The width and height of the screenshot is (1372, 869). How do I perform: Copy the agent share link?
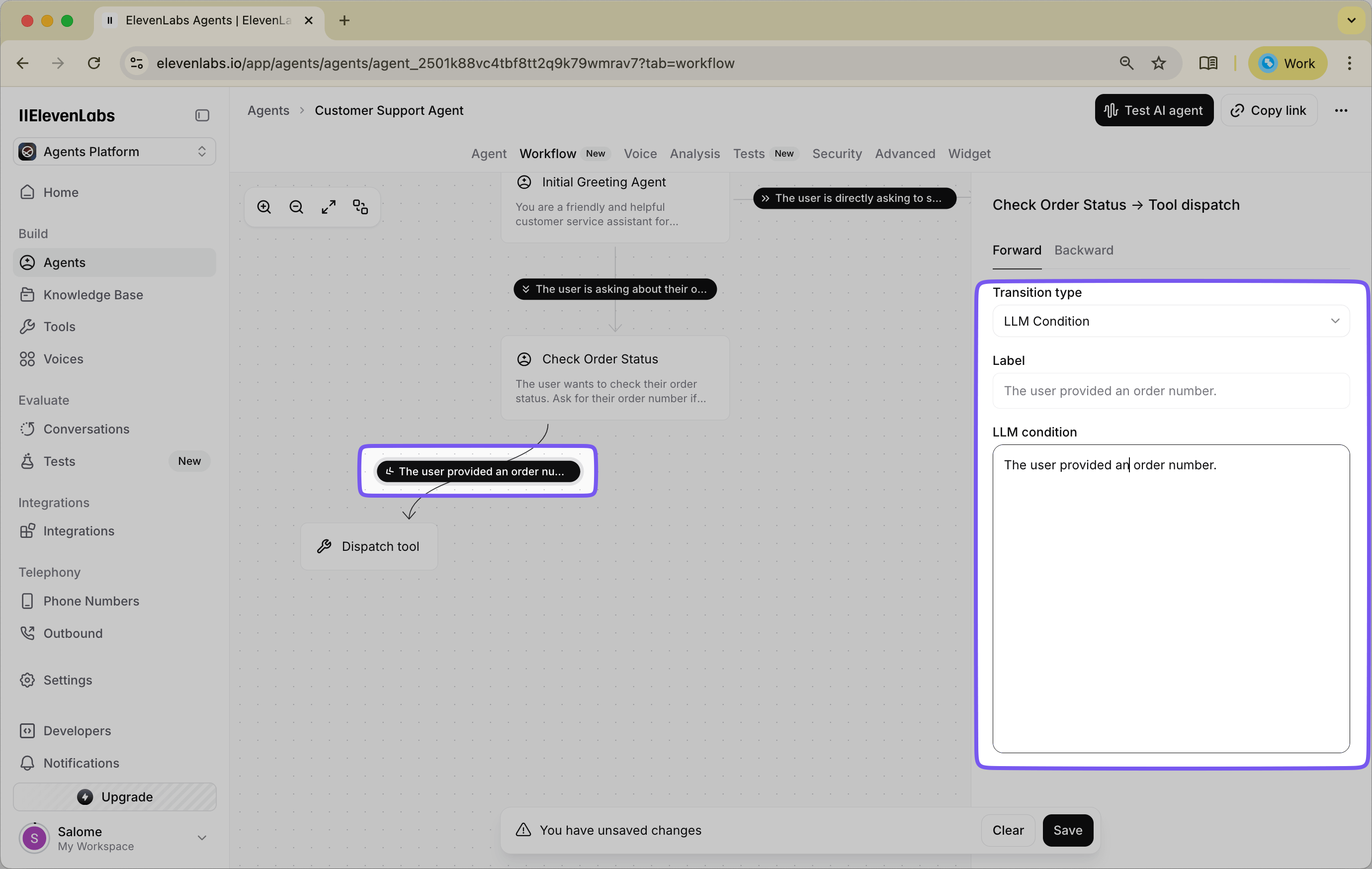pyautogui.click(x=1269, y=110)
